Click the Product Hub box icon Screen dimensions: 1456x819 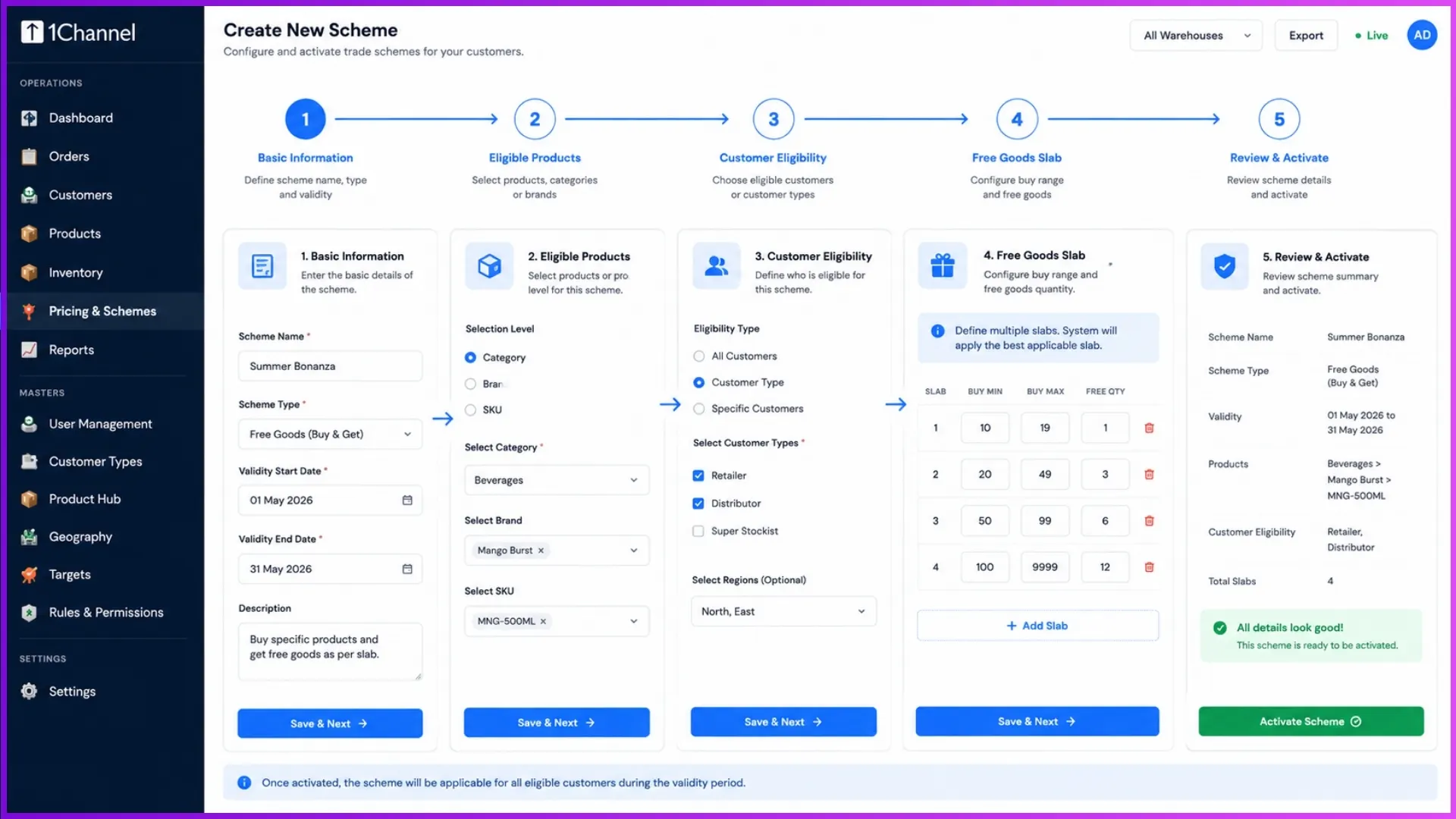point(29,499)
